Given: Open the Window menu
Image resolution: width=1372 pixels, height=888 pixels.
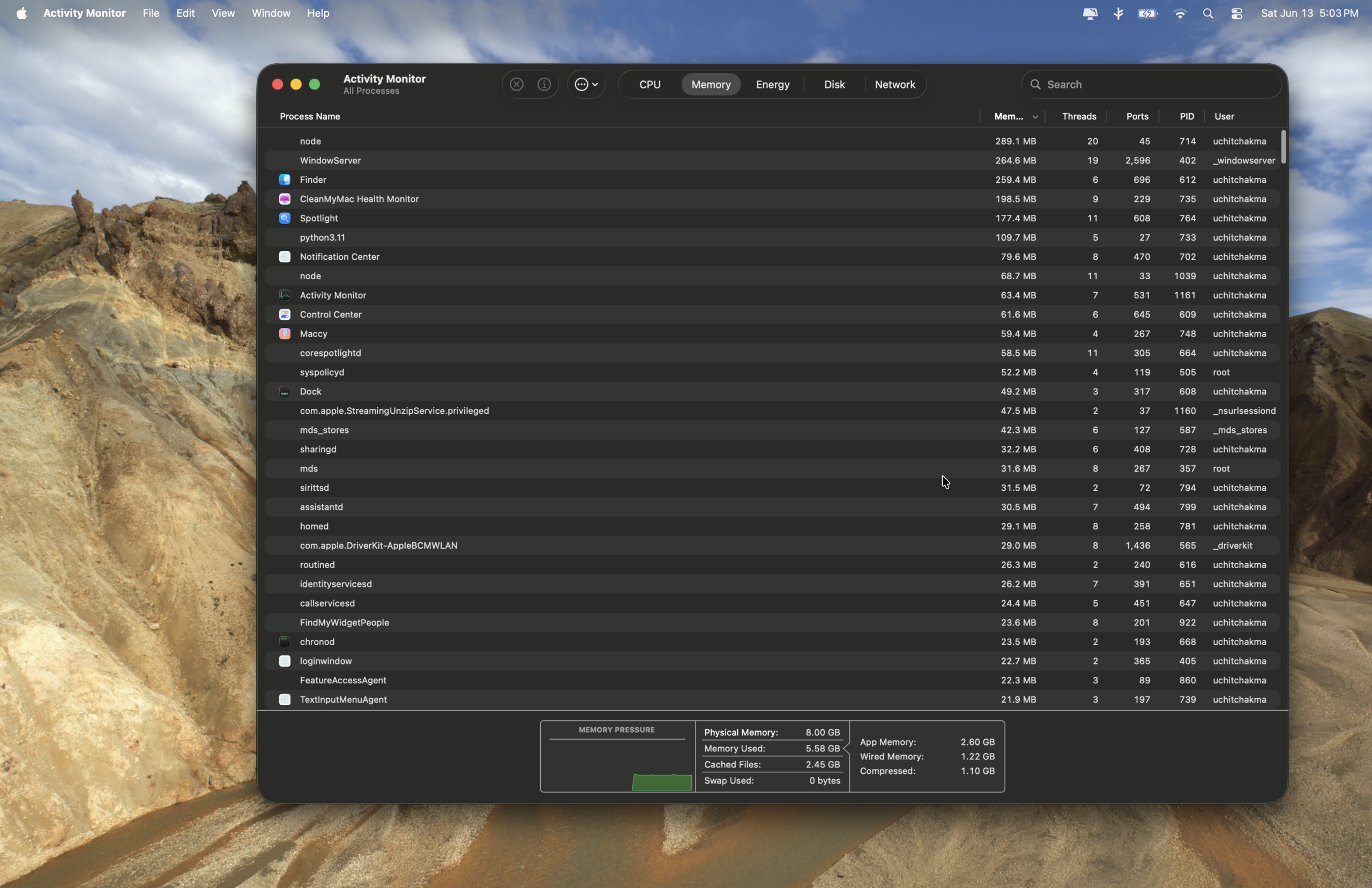Looking at the screenshot, I should pos(271,13).
